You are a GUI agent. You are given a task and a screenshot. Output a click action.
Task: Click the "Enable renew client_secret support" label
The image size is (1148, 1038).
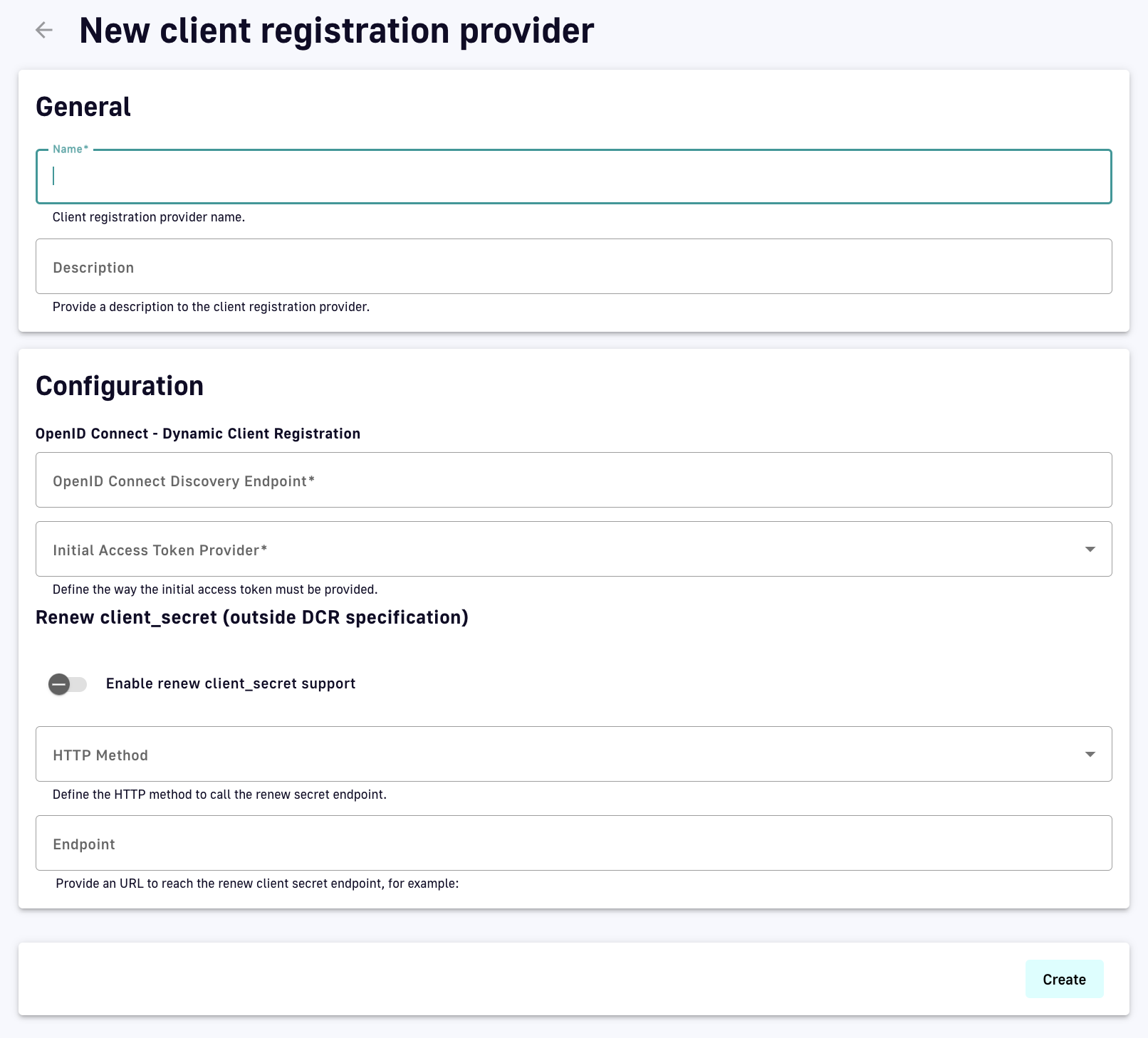[231, 683]
